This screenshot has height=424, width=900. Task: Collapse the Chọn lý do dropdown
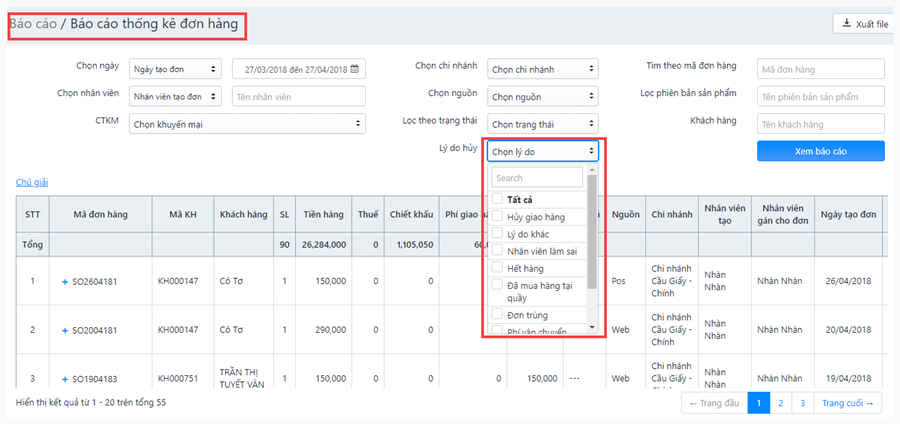[543, 151]
